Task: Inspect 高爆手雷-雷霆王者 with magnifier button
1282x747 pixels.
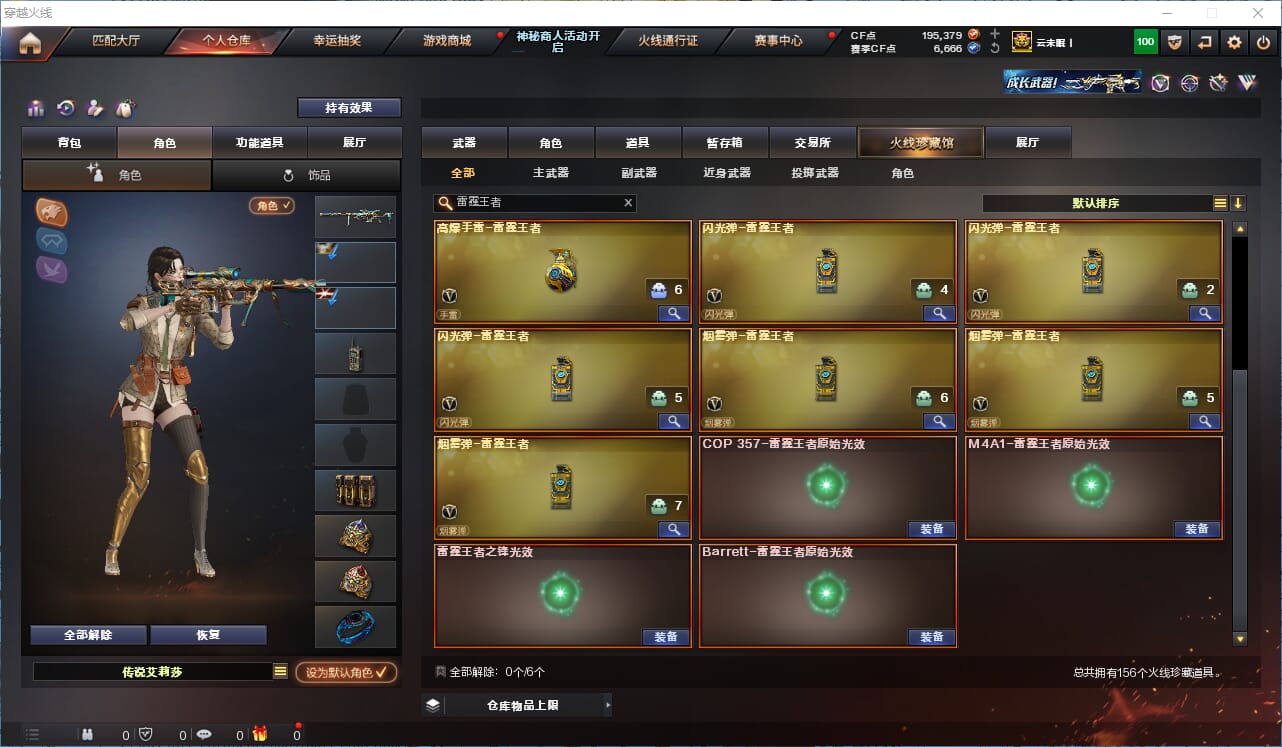Action: [x=674, y=313]
